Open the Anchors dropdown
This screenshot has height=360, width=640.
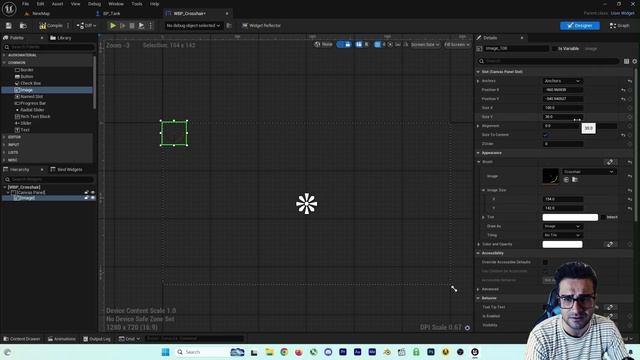562,81
